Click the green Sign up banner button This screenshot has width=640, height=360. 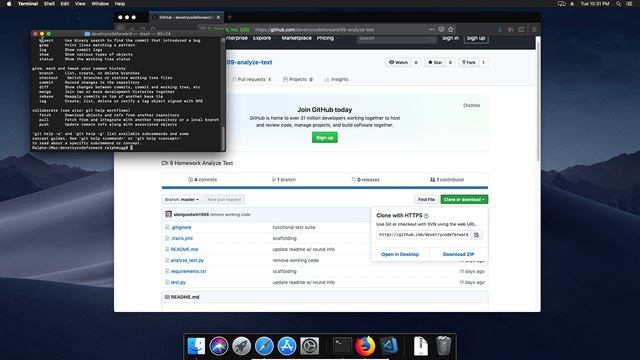(325, 138)
